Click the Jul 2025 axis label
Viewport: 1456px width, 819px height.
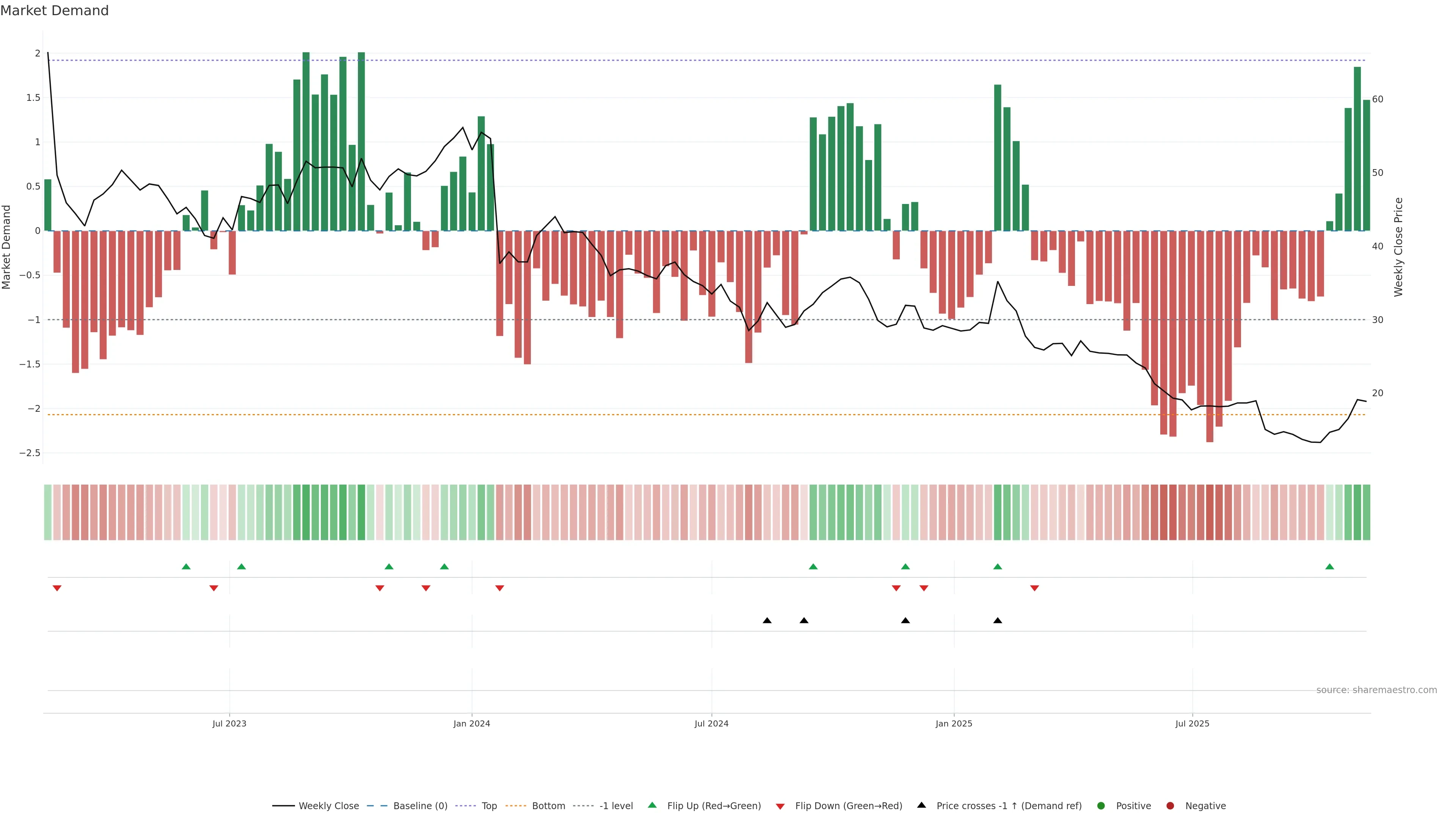(x=1192, y=724)
